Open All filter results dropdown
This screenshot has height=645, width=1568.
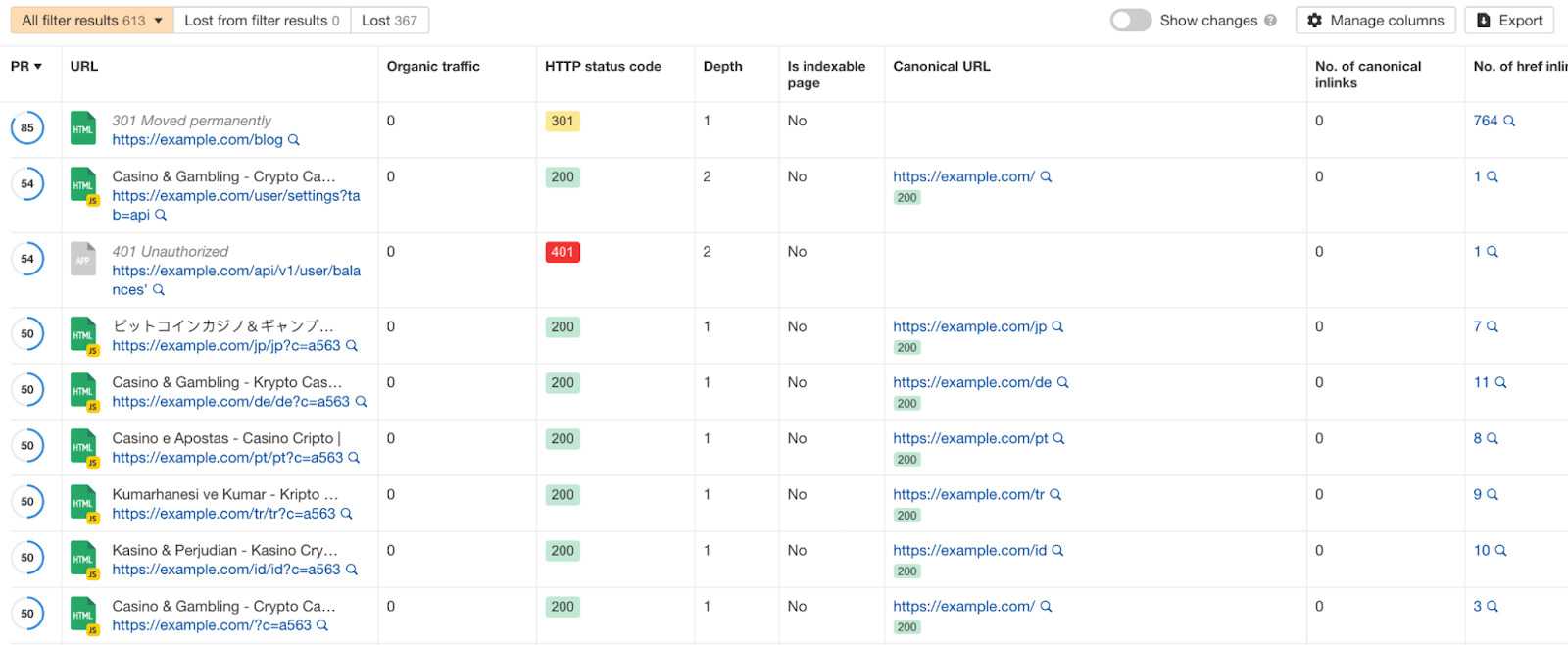[x=92, y=21]
